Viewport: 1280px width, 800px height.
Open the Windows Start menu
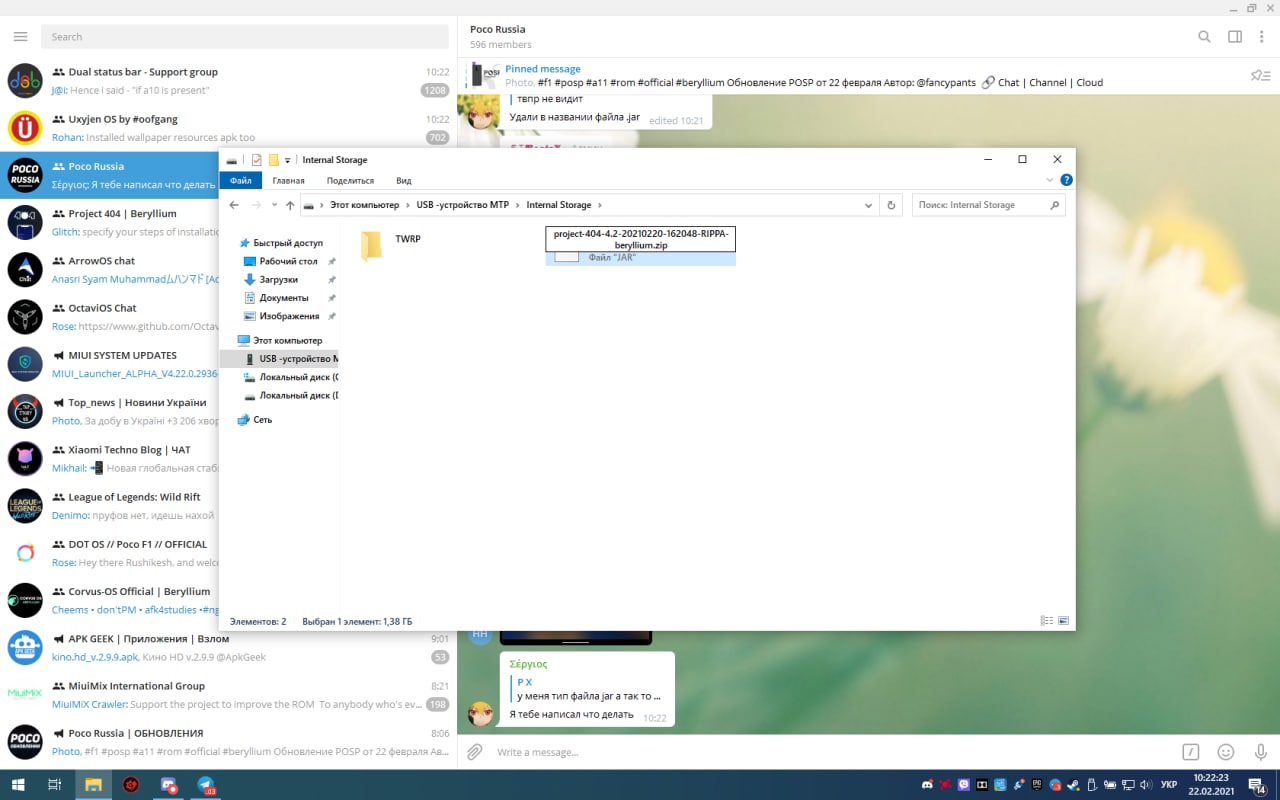coord(18,785)
